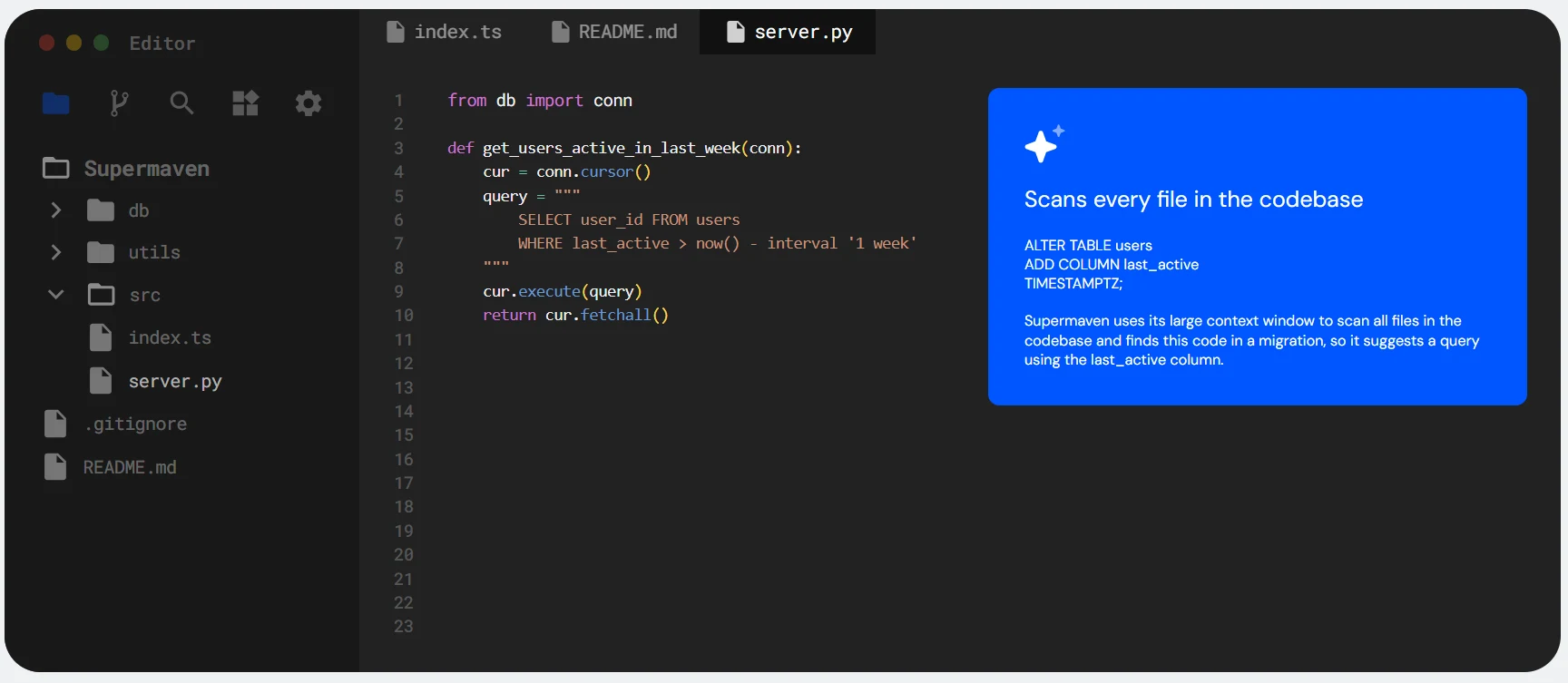Image resolution: width=1568 pixels, height=683 pixels.
Task: Click file icon on README.md tab
Action: [561, 32]
